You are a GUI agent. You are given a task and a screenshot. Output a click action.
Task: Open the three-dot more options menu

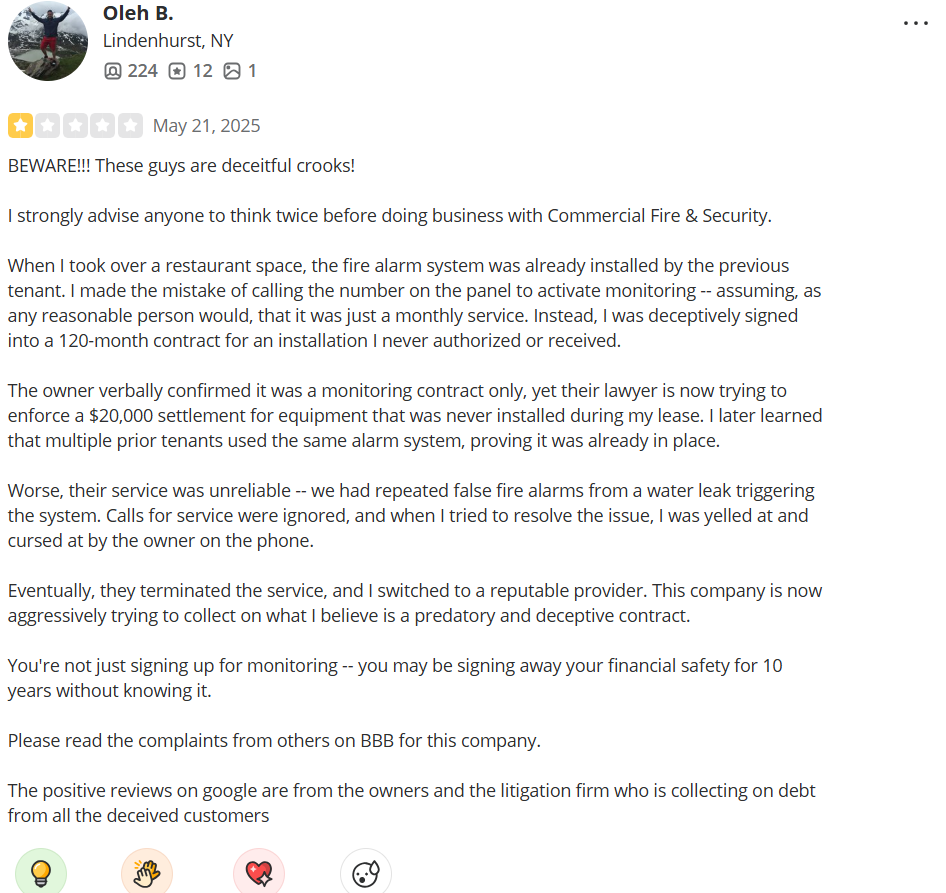click(915, 24)
